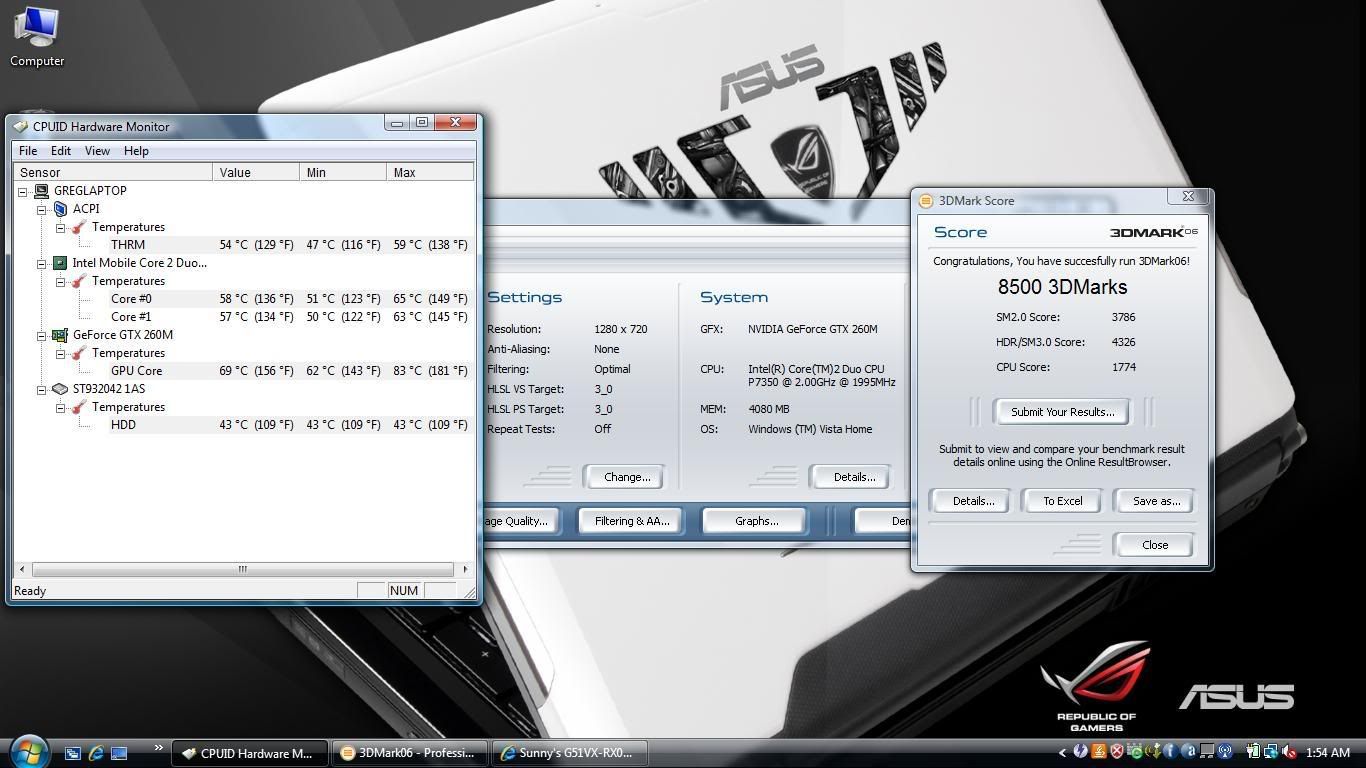Click the 3DMark Score window title icon
This screenshot has height=768, width=1366.
point(926,200)
